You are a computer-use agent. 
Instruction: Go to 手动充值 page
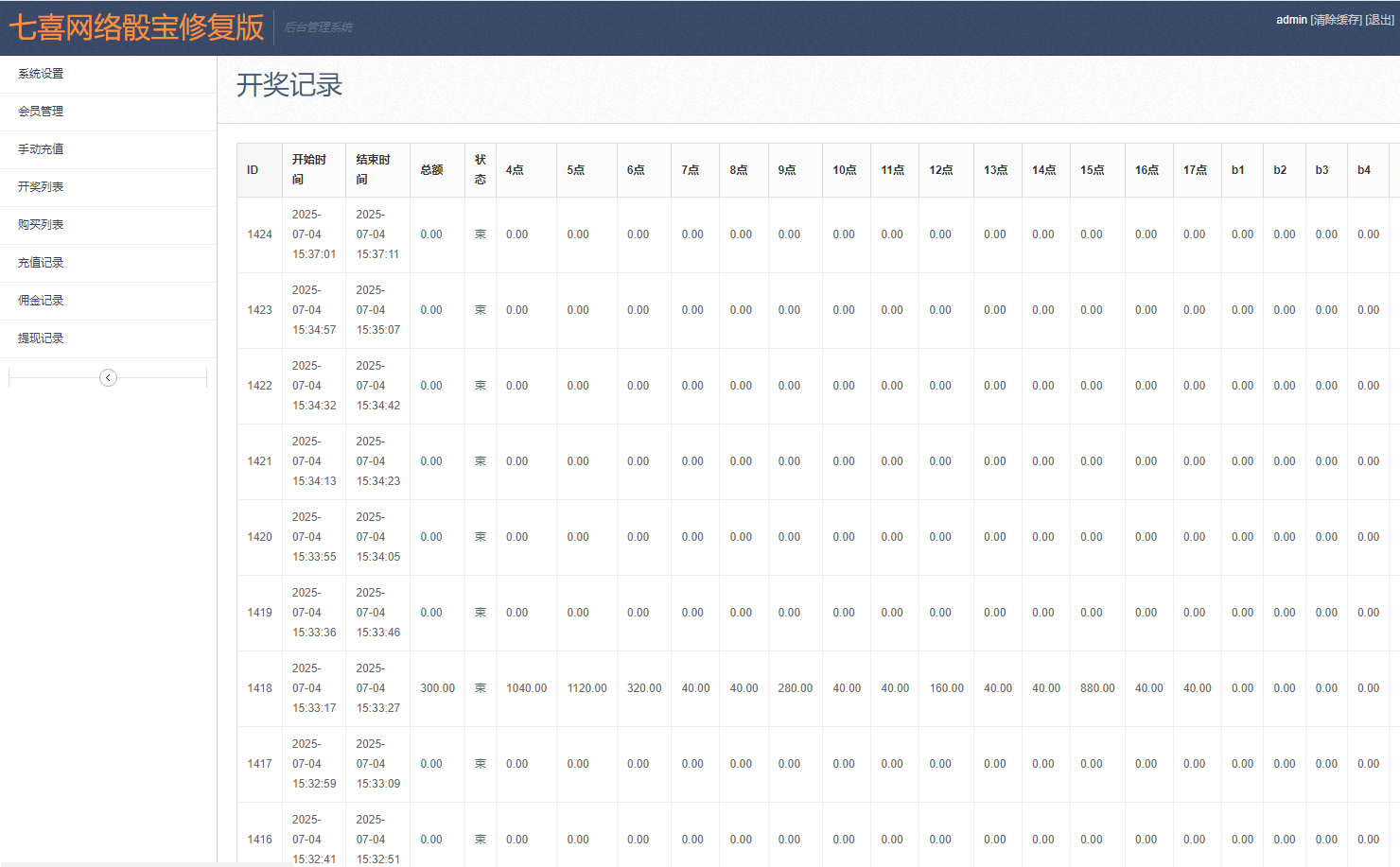pyautogui.click(x=40, y=149)
